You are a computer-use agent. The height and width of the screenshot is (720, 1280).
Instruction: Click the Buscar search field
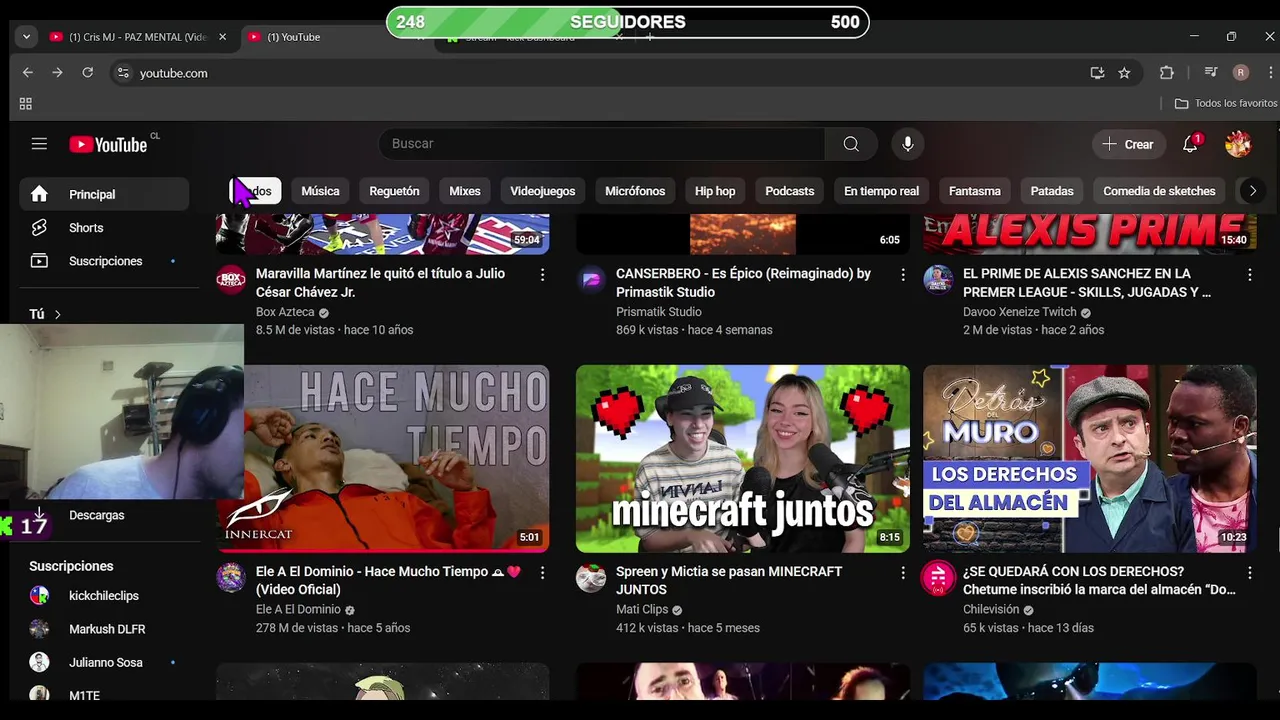601,144
